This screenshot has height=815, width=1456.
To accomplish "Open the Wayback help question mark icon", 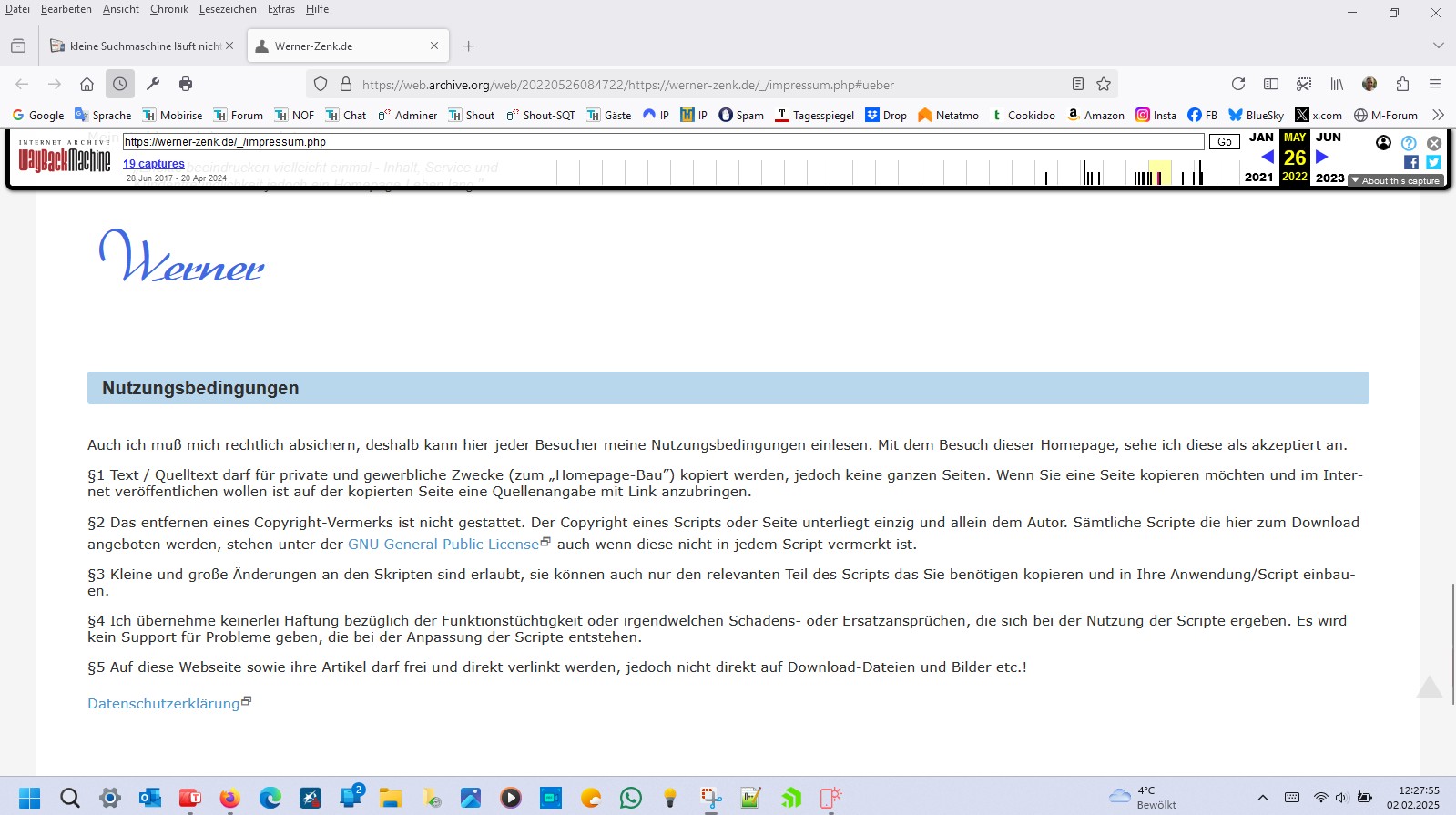I will pyautogui.click(x=1409, y=143).
